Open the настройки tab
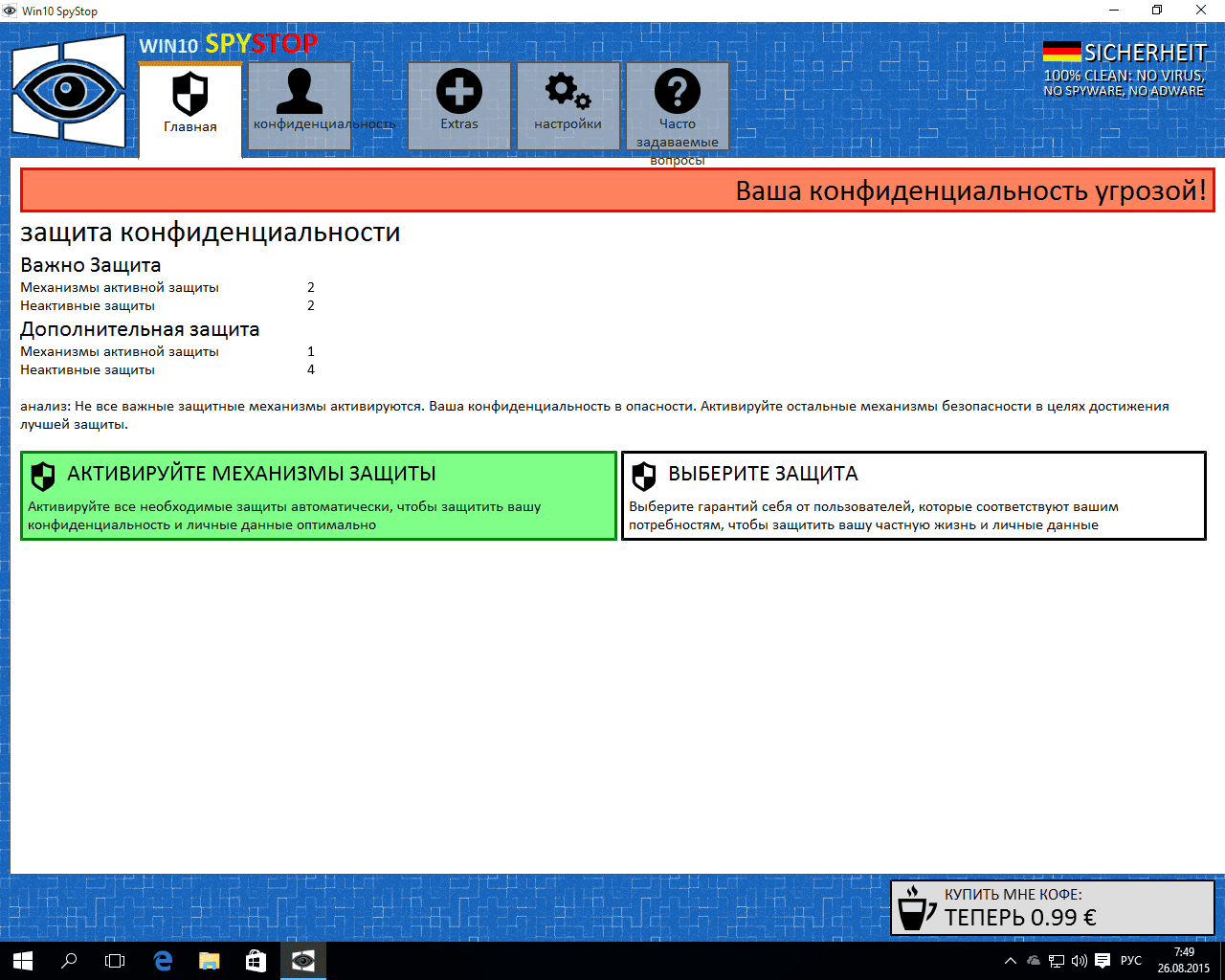The height and width of the screenshot is (980, 1225). (568, 105)
